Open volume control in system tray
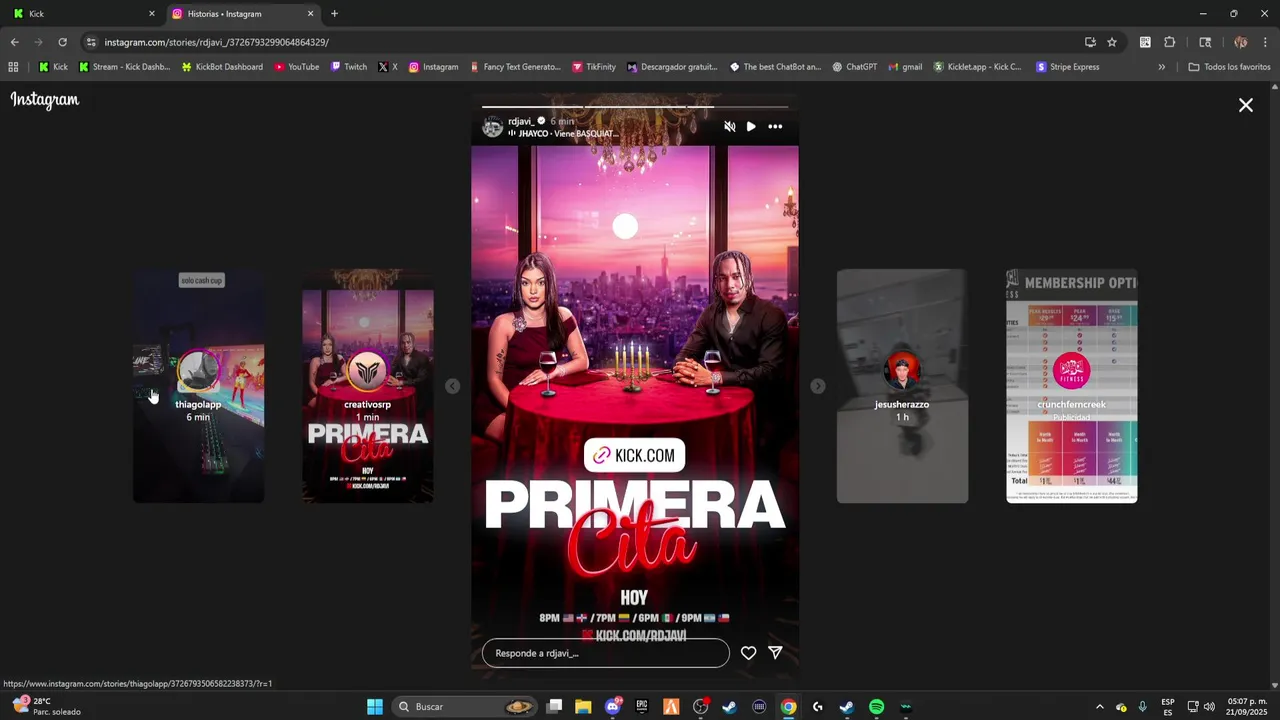The height and width of the screenshot is (720, 1280). (1209, 707)
